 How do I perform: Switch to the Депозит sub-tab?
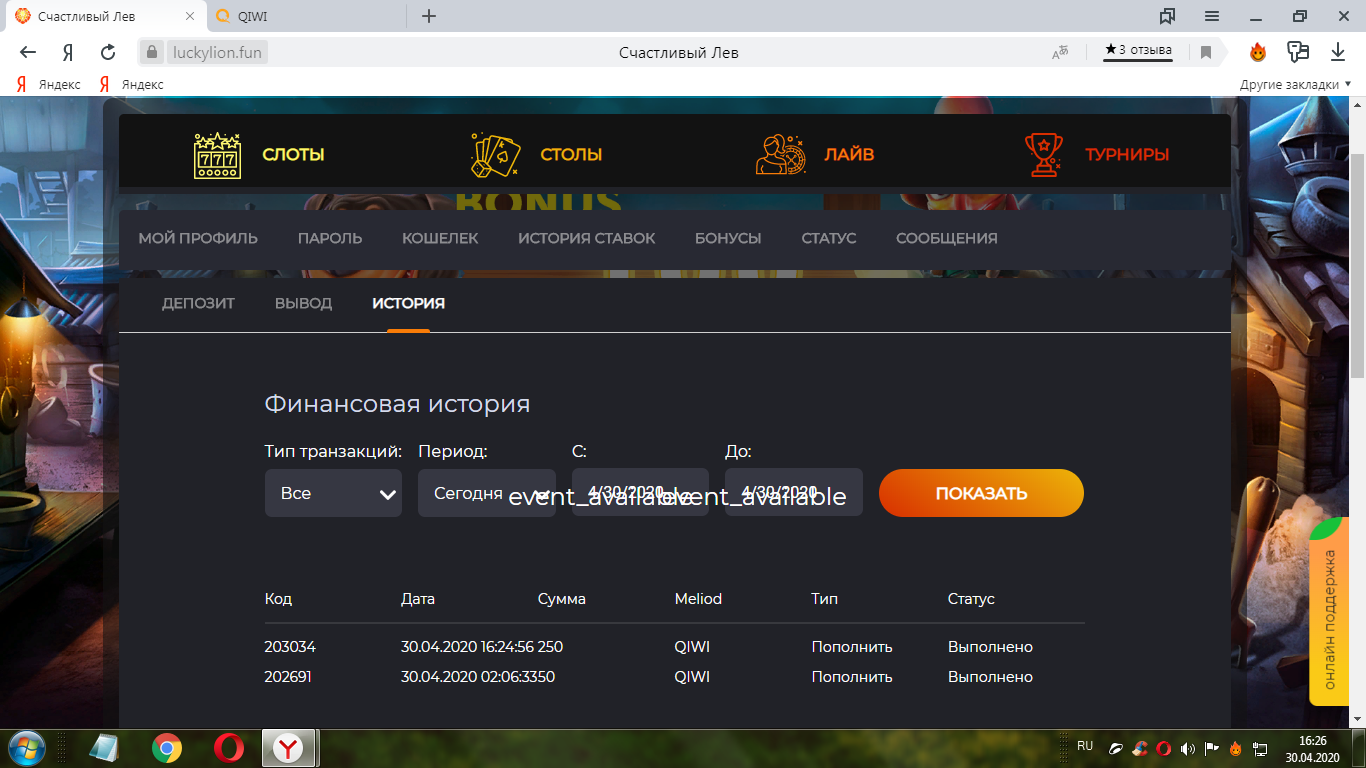coord(198,303)
